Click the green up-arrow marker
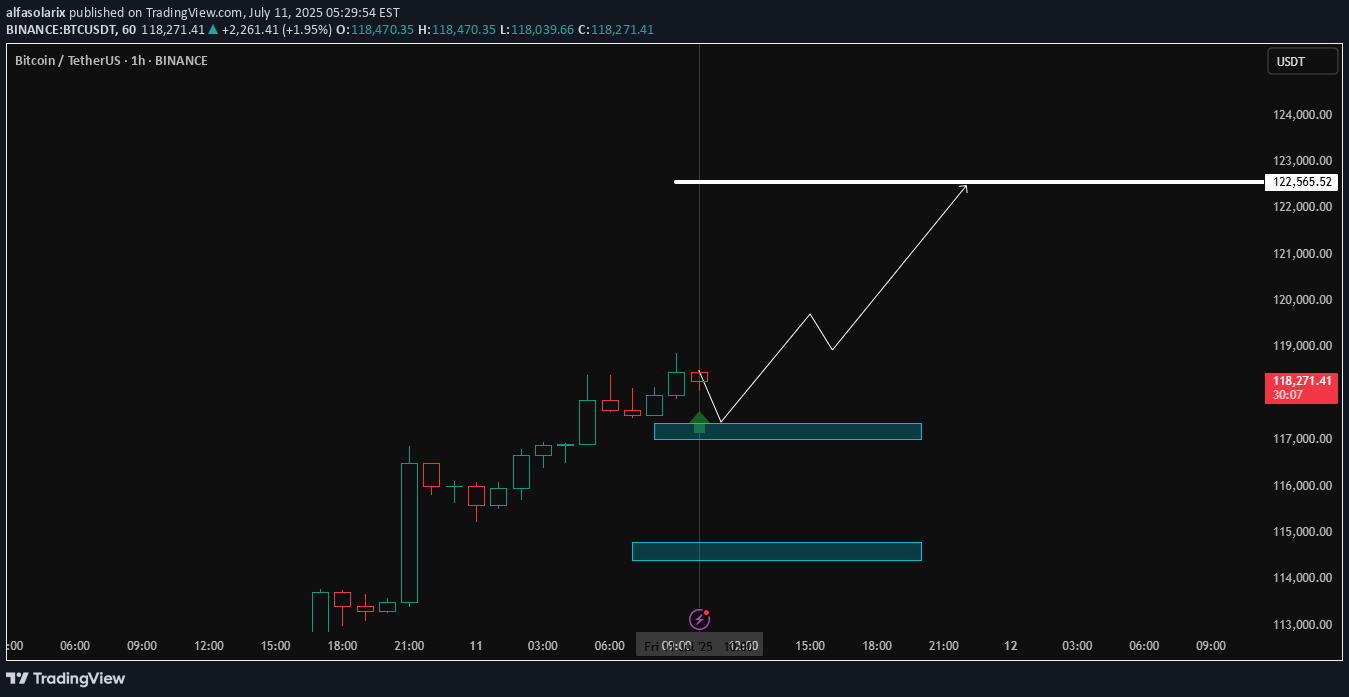This screenshot has width=1349, height=697. coord(699,422)
